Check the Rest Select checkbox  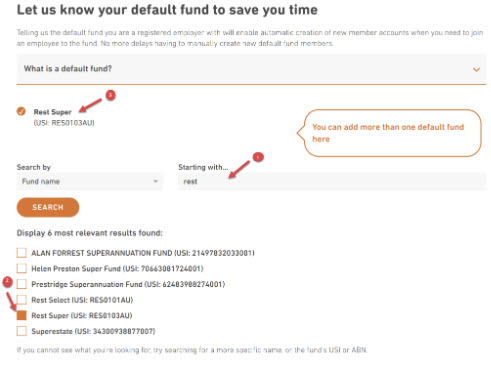pyautogui.click(x=22, y=300)
